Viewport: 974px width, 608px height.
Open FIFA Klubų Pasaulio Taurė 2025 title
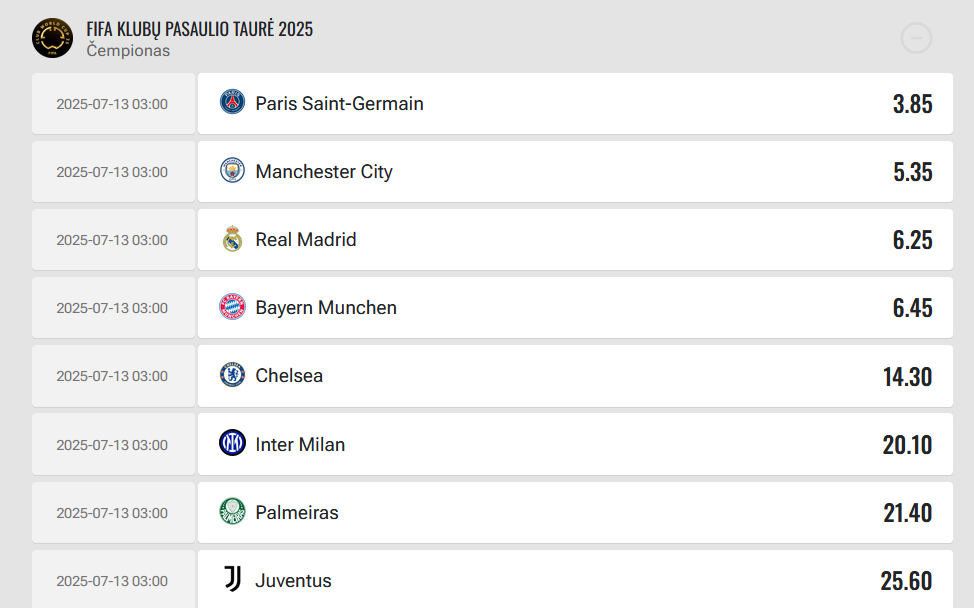199,29
